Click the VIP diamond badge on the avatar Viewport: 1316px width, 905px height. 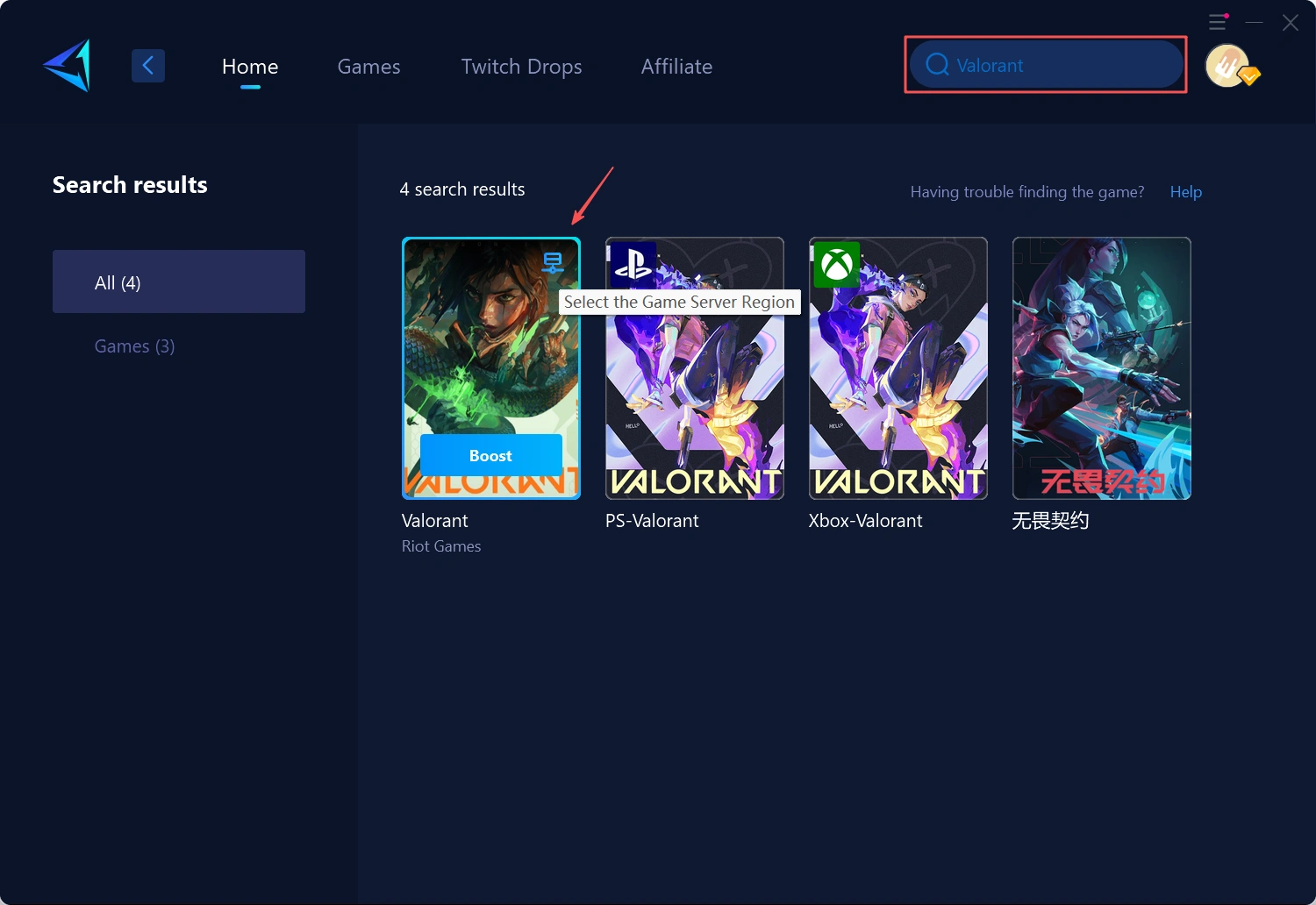click(x=1249, y=77)
